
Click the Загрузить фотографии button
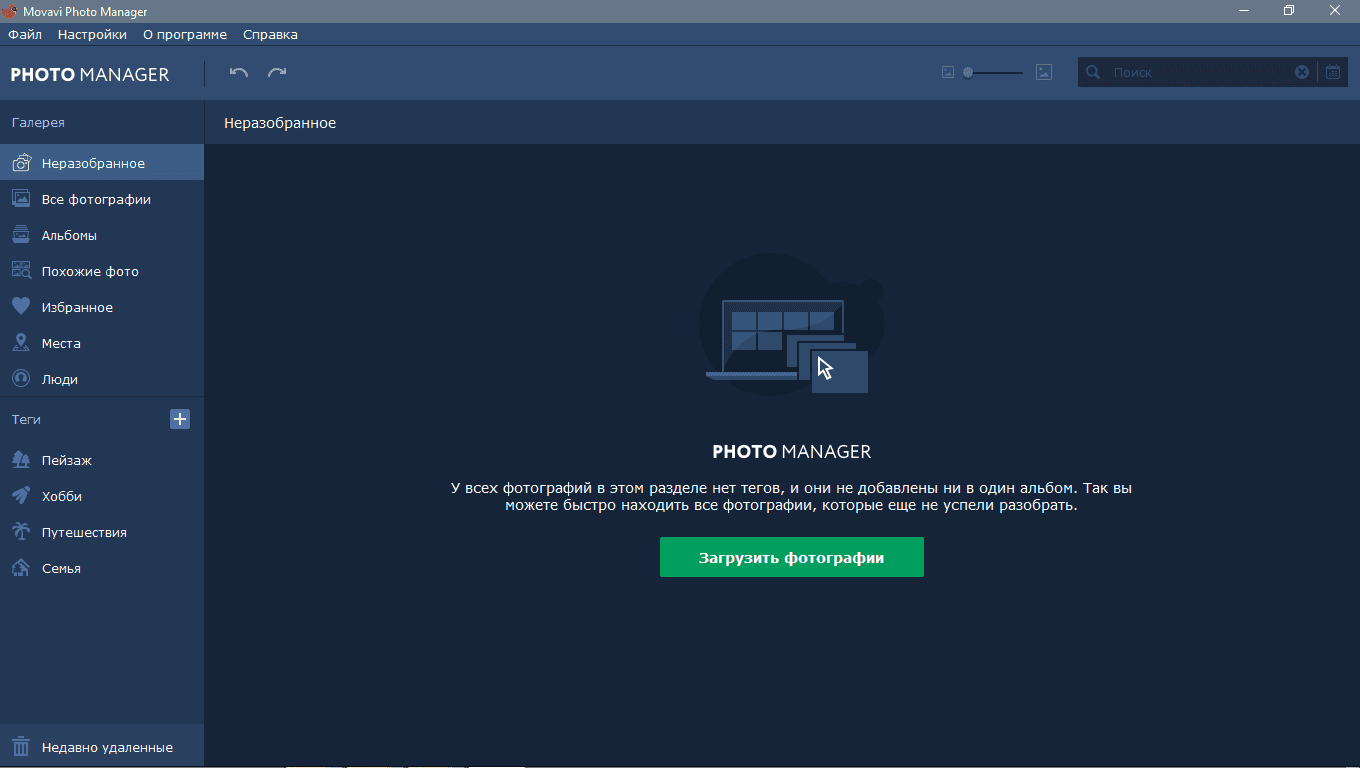[x=791, y=557]
